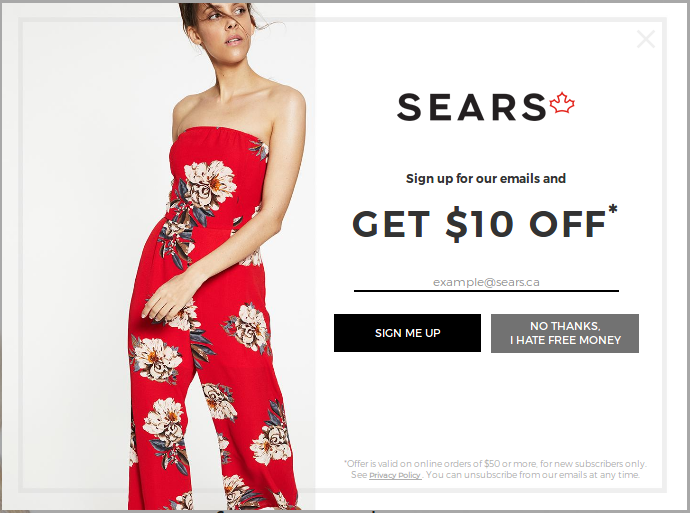Viewport: 690px width, 513px height.
Task: Focus the example@sears.ca email field
Action: [486, 282]
